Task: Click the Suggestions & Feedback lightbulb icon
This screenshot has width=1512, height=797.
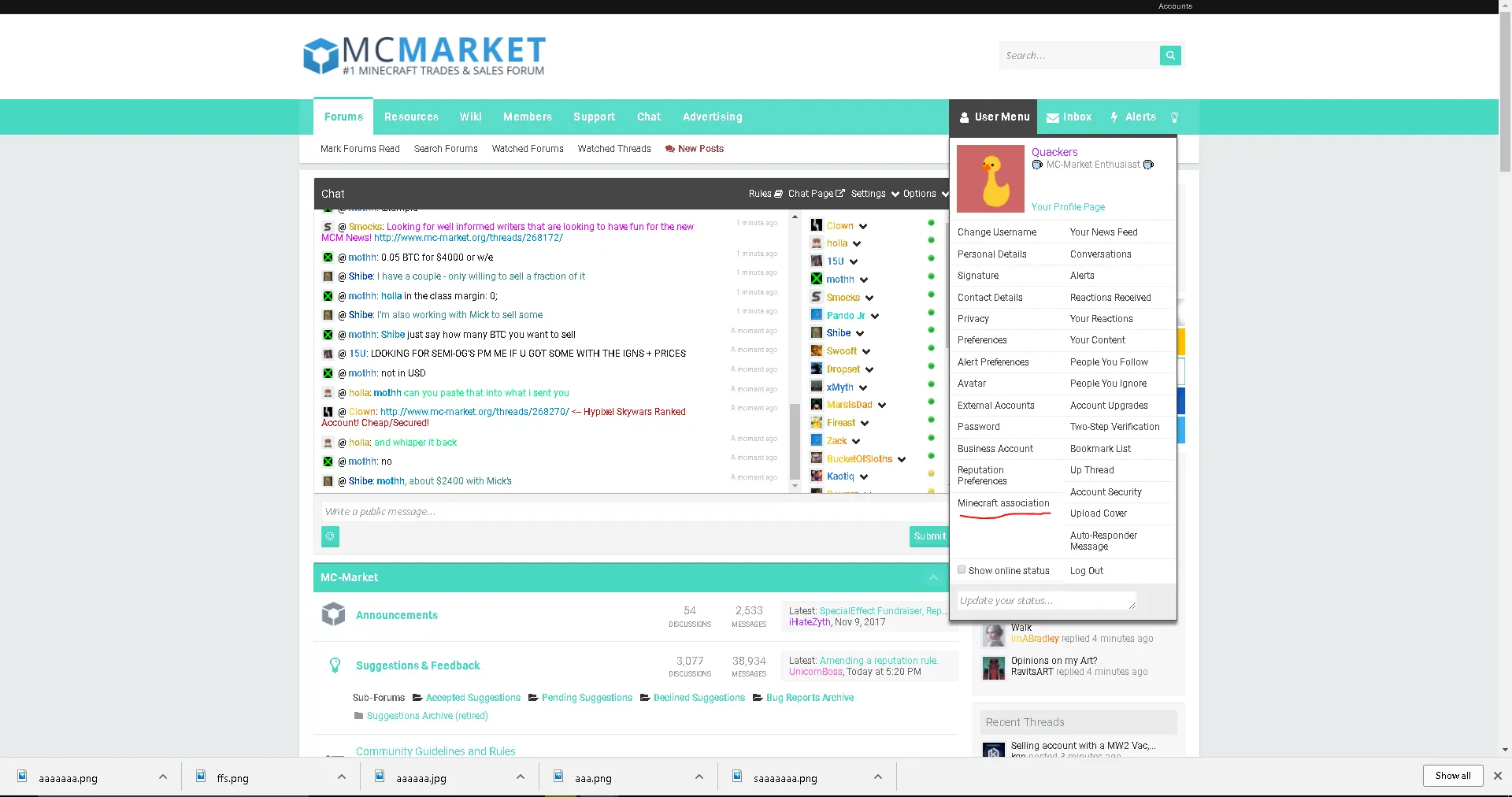Action: click(335, 665)
